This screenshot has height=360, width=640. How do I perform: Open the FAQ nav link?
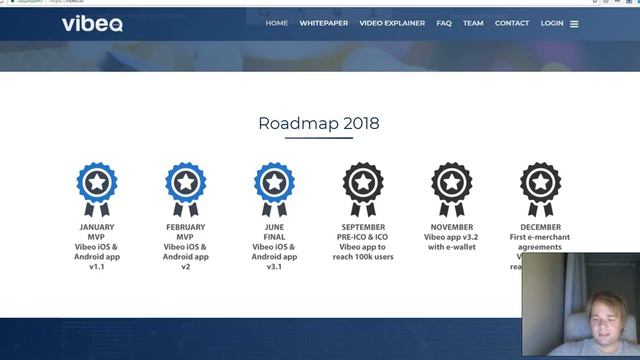tap(444, 23)
